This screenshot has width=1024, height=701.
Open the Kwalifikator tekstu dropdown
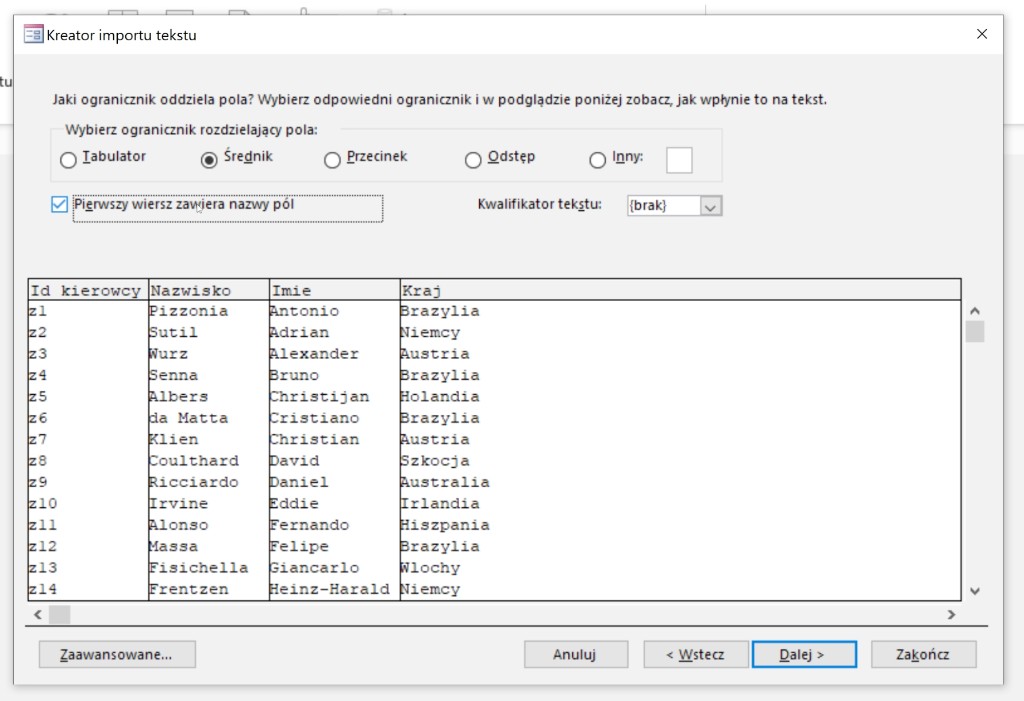[711, 206]
